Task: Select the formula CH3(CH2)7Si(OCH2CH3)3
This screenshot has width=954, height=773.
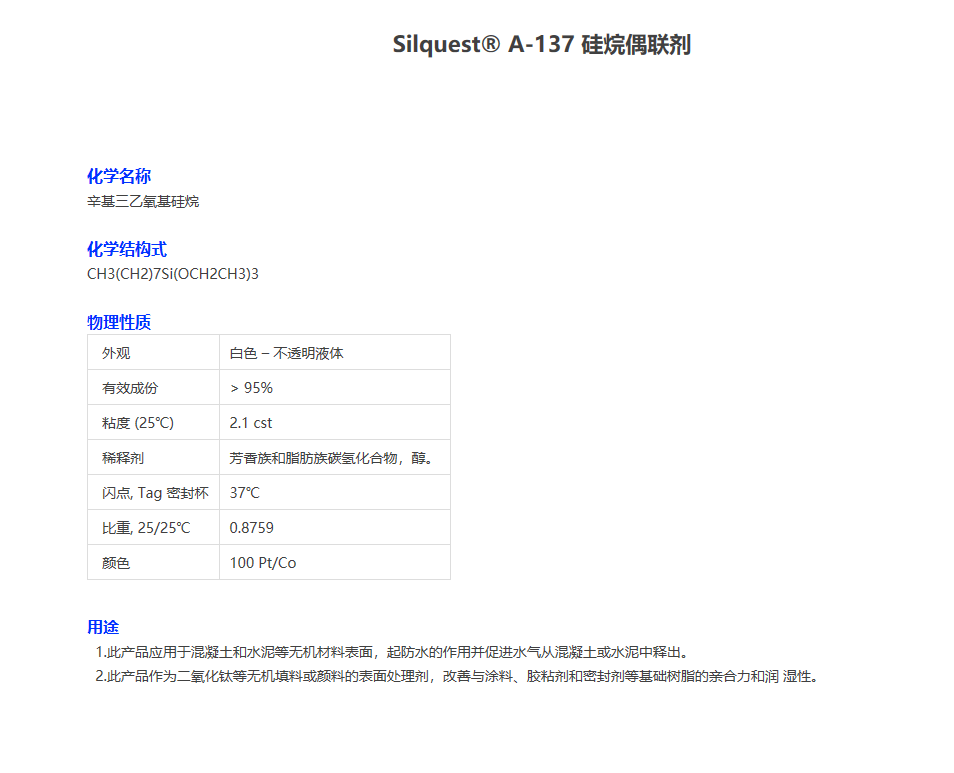Action: [x=172, y=273]
